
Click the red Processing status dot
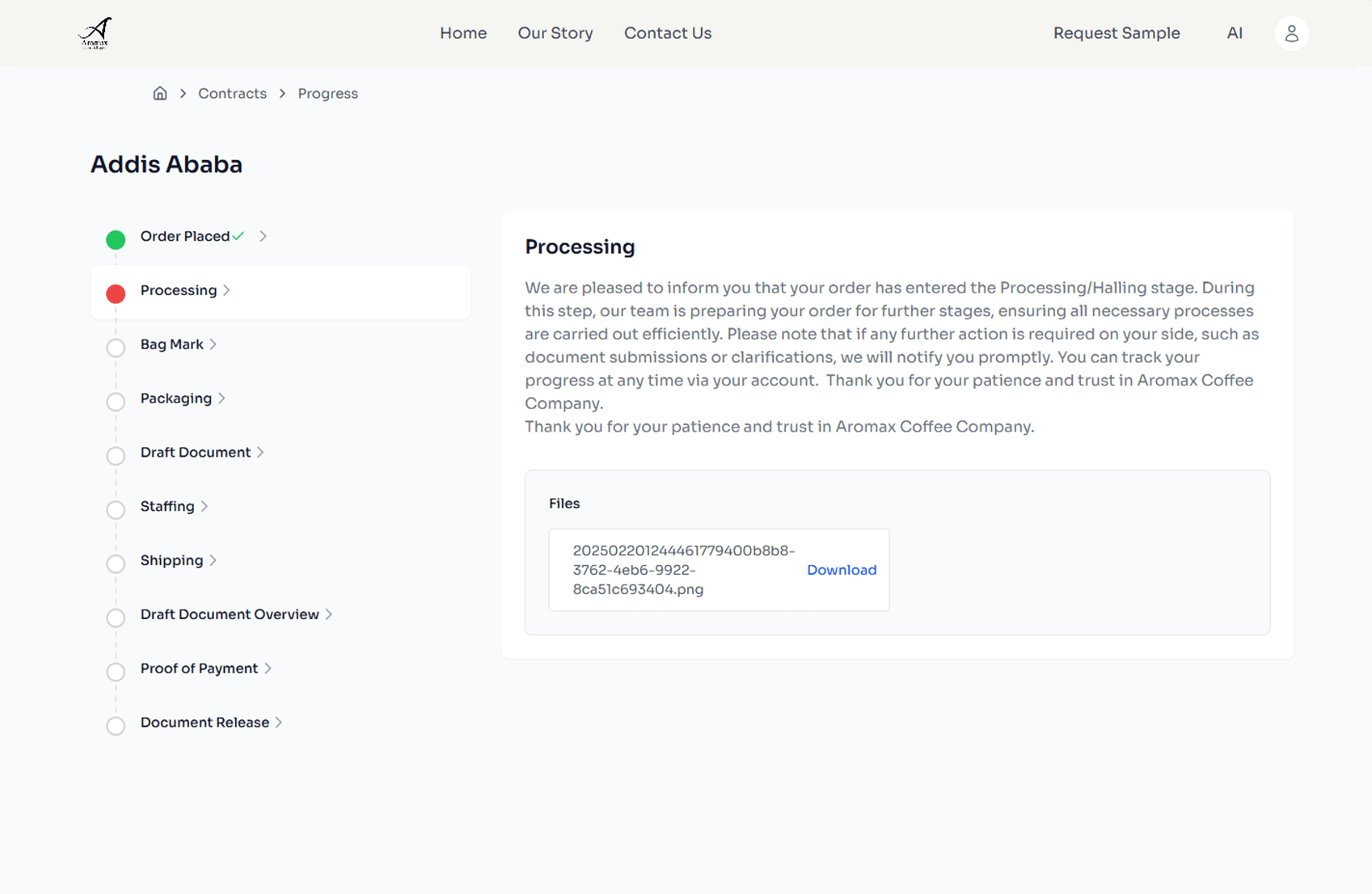116,293
